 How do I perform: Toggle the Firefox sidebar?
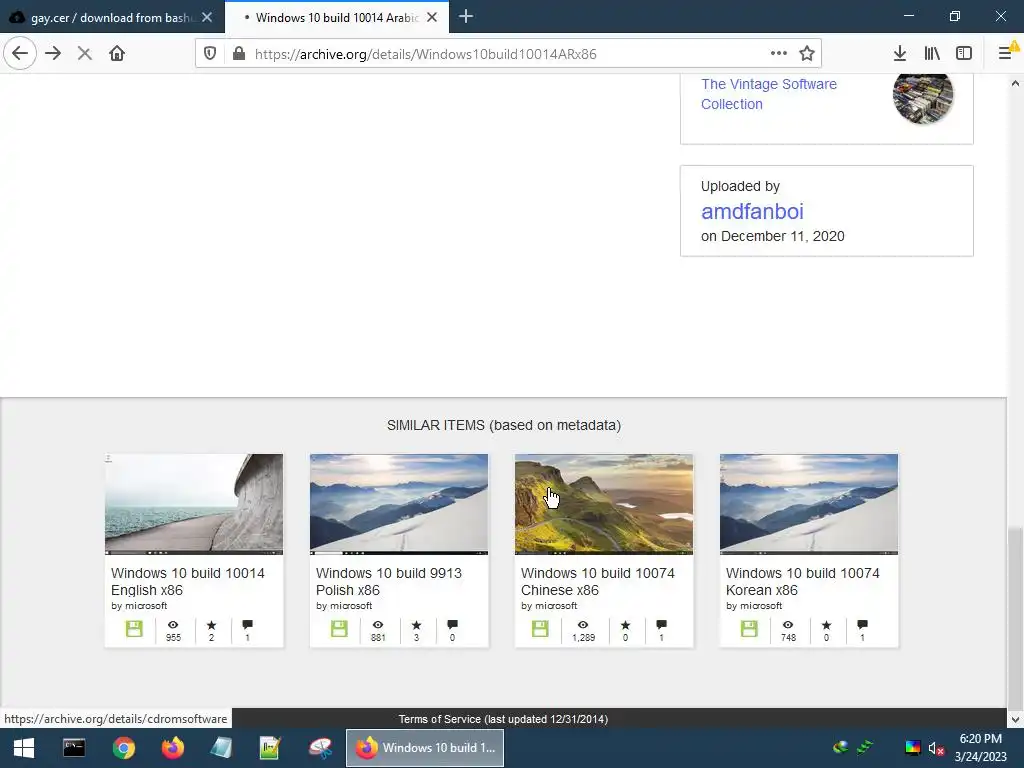click(964, 54)
